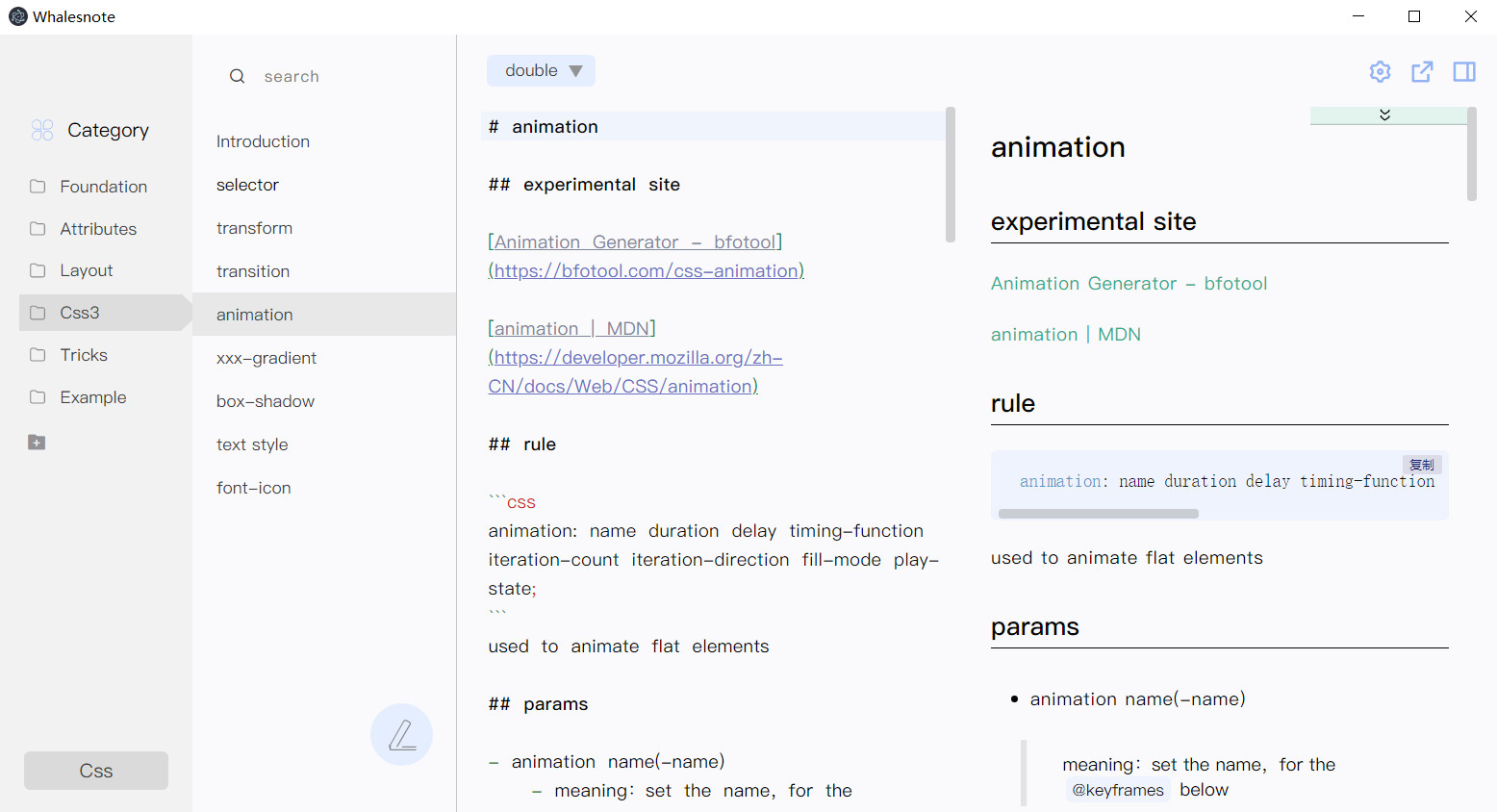Click the code block horizontal scrollbar

1099,514
